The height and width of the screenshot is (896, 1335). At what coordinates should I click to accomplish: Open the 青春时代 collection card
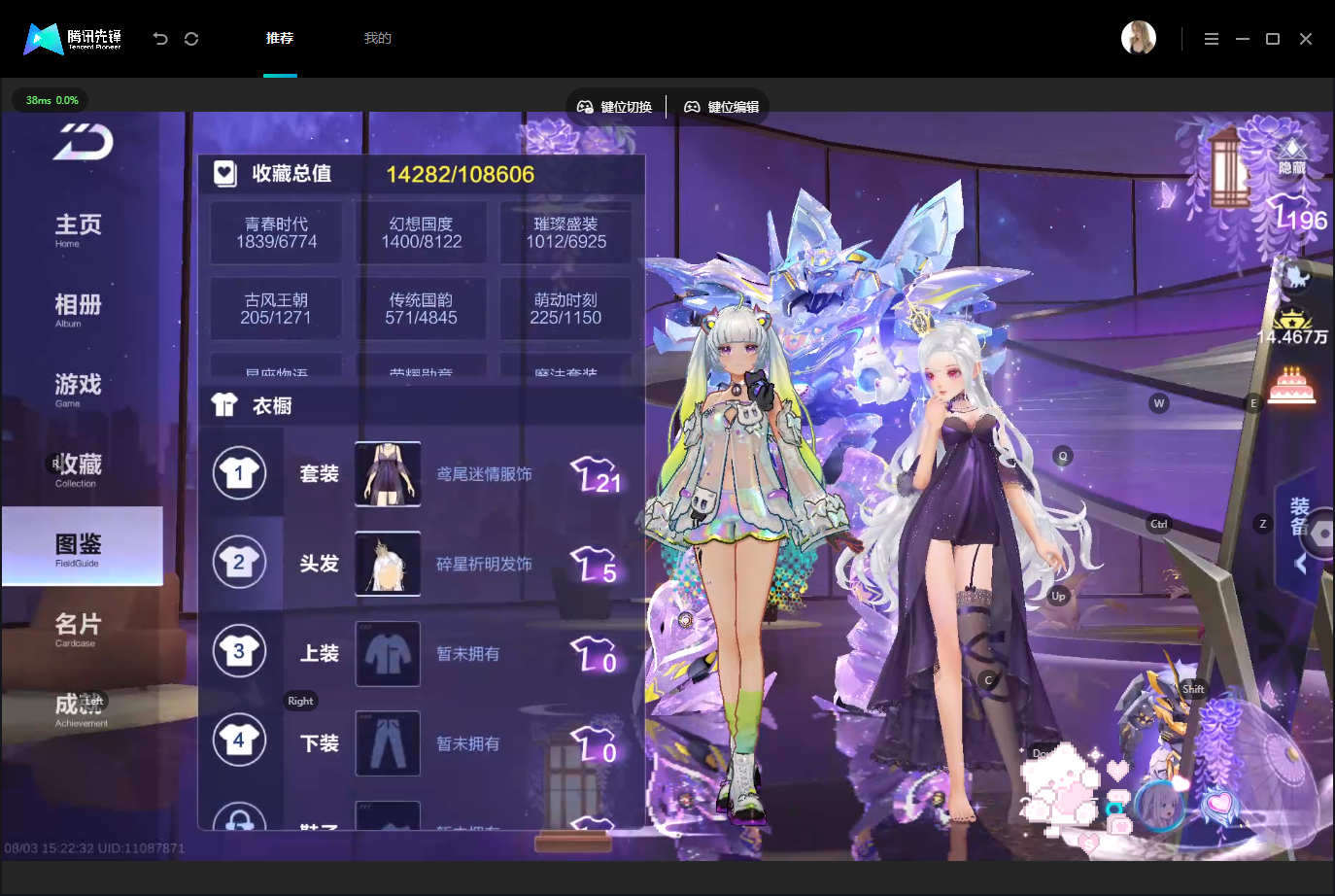tap(277, 233)
